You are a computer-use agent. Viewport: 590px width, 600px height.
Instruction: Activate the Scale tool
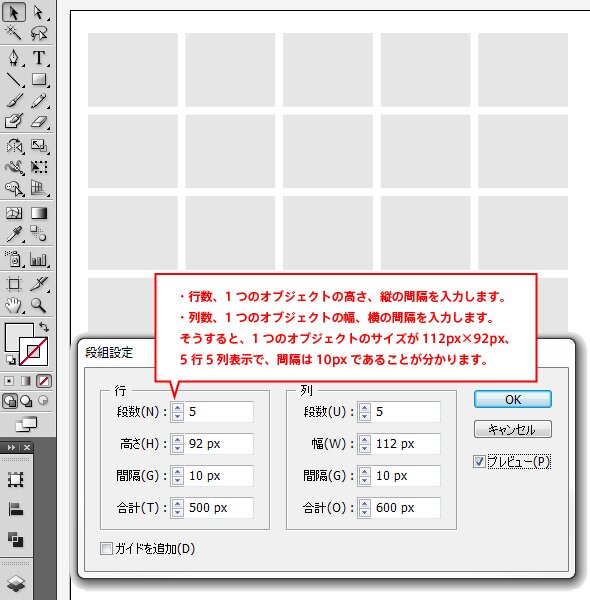coord(38,146)
